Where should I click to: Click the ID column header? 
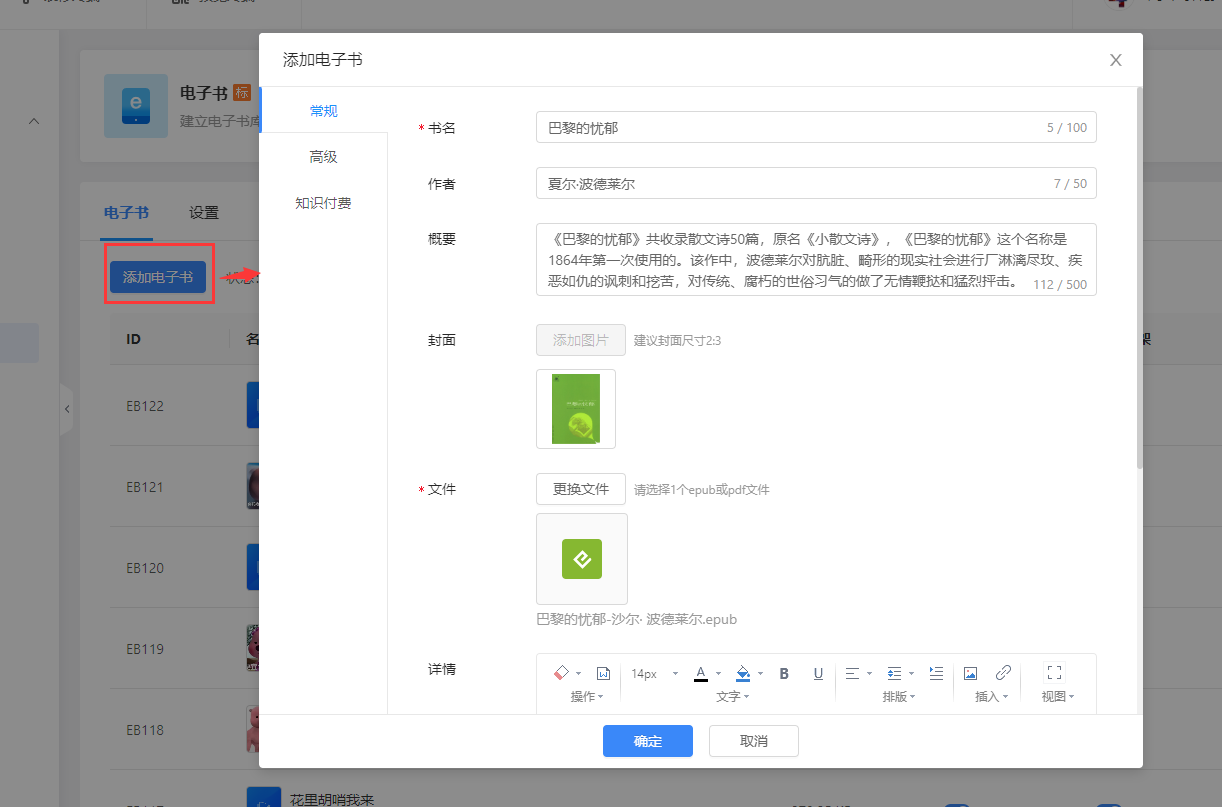(x=133, y=339)
